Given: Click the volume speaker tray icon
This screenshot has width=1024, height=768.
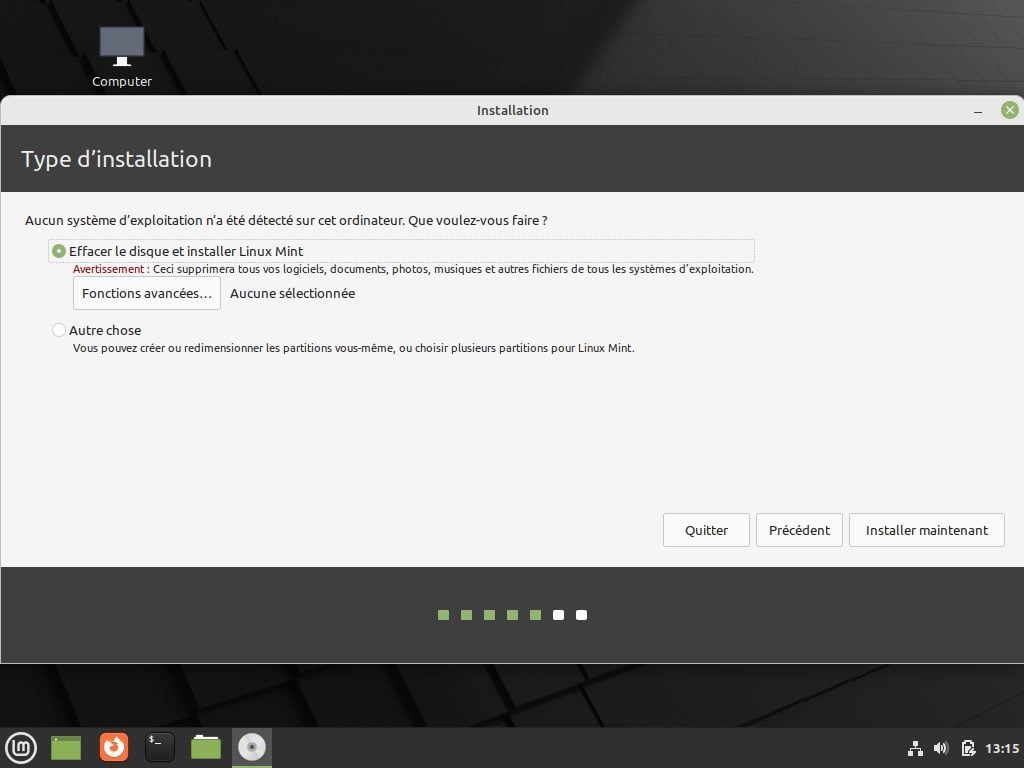Looking at the screenshot, I should point(941,748).
